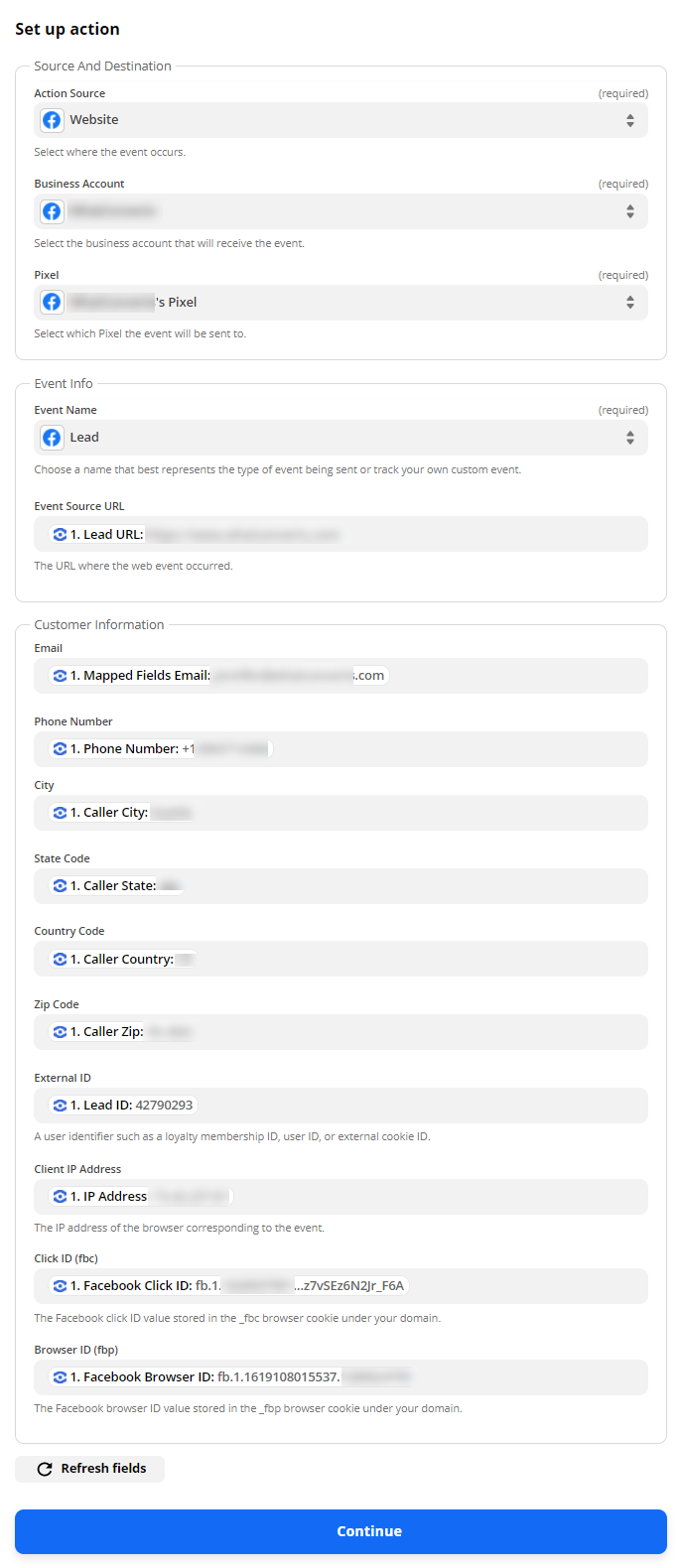Click Facebook icon in Action Source field
Screen dimensions: 681x1568
[x=52, y=120]
